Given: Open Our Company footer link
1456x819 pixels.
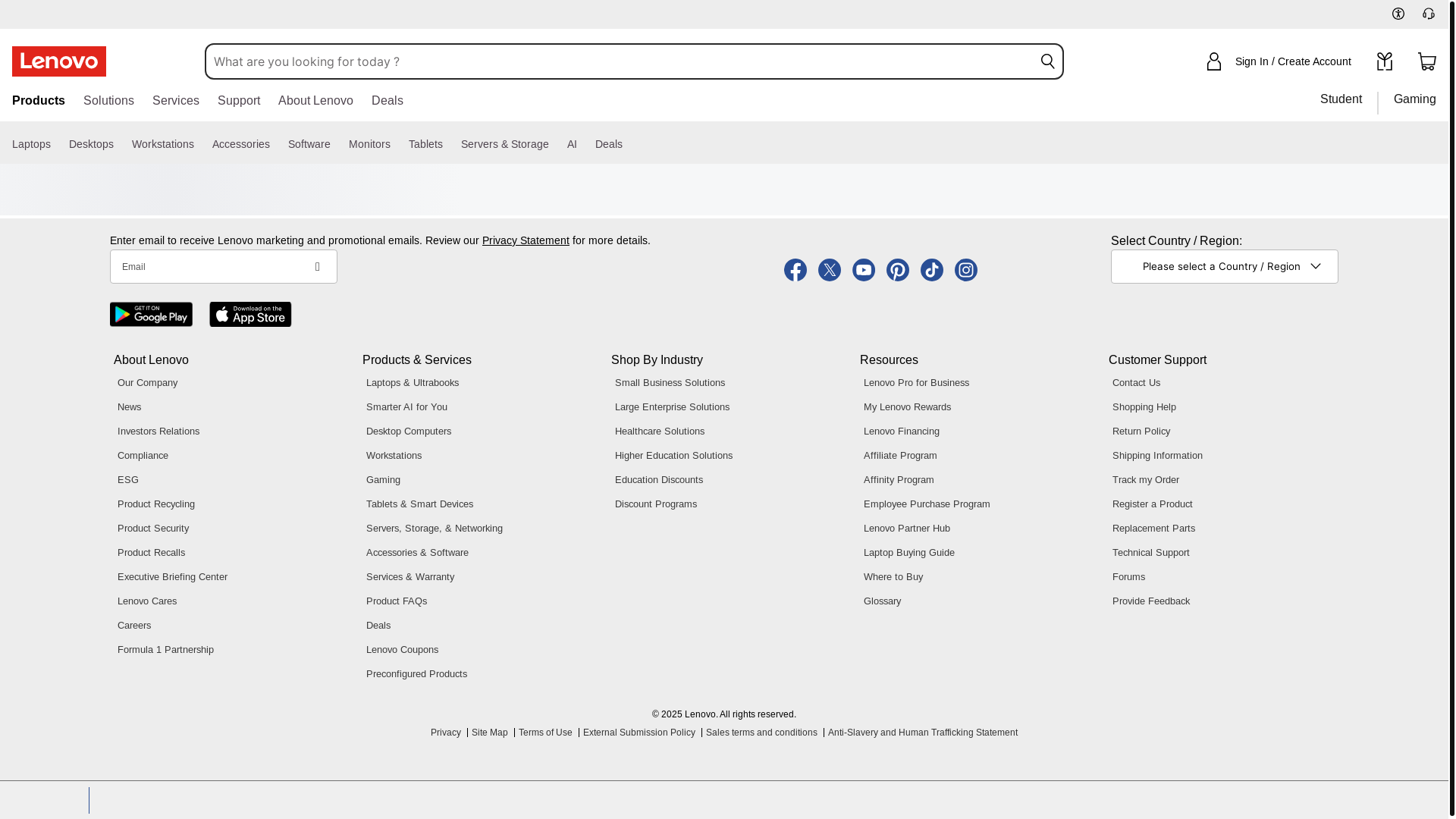Looking at the screenshot, I should click(x=148, y=383).
